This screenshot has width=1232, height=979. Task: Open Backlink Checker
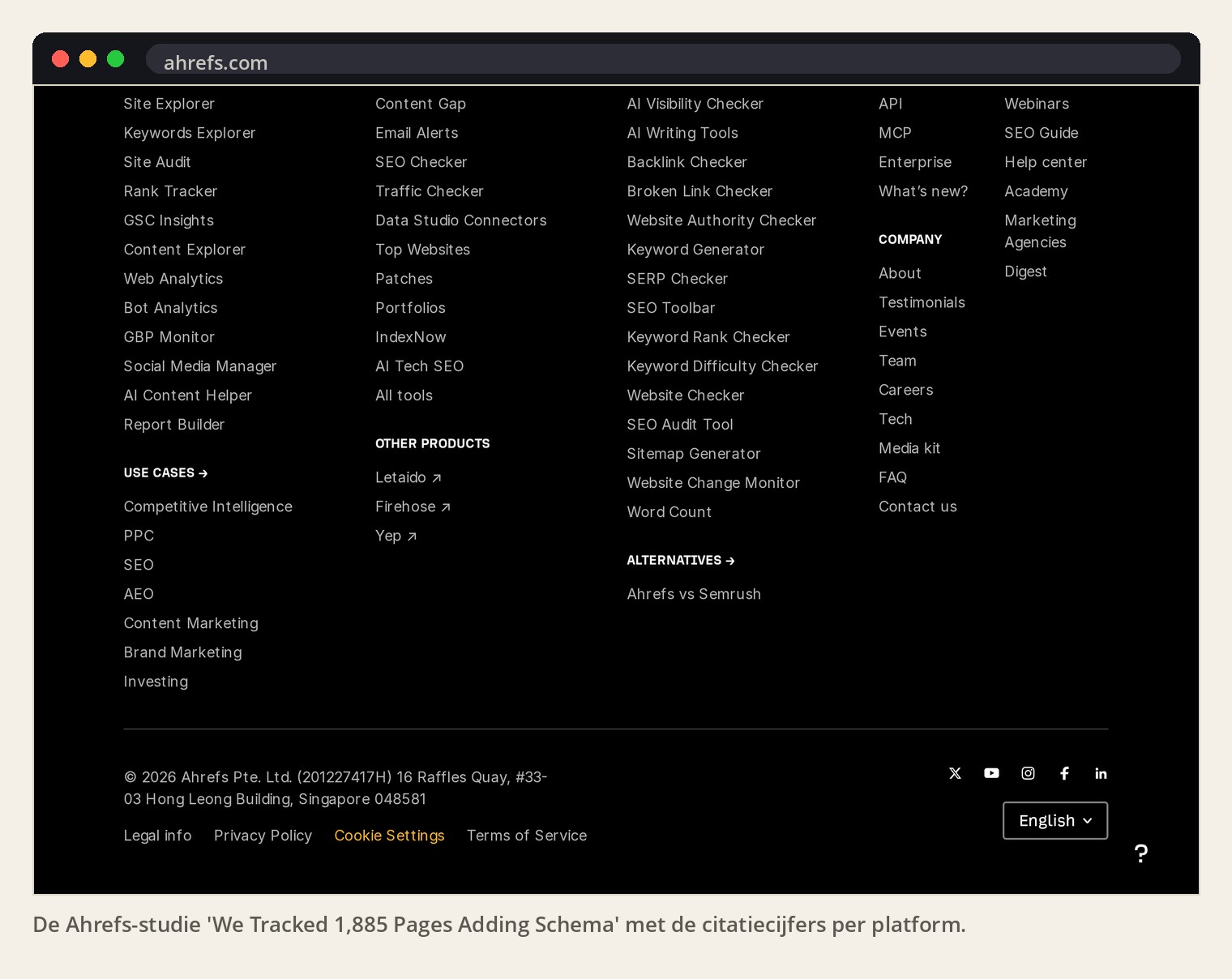pyautogui.click(x=687, y=162)
